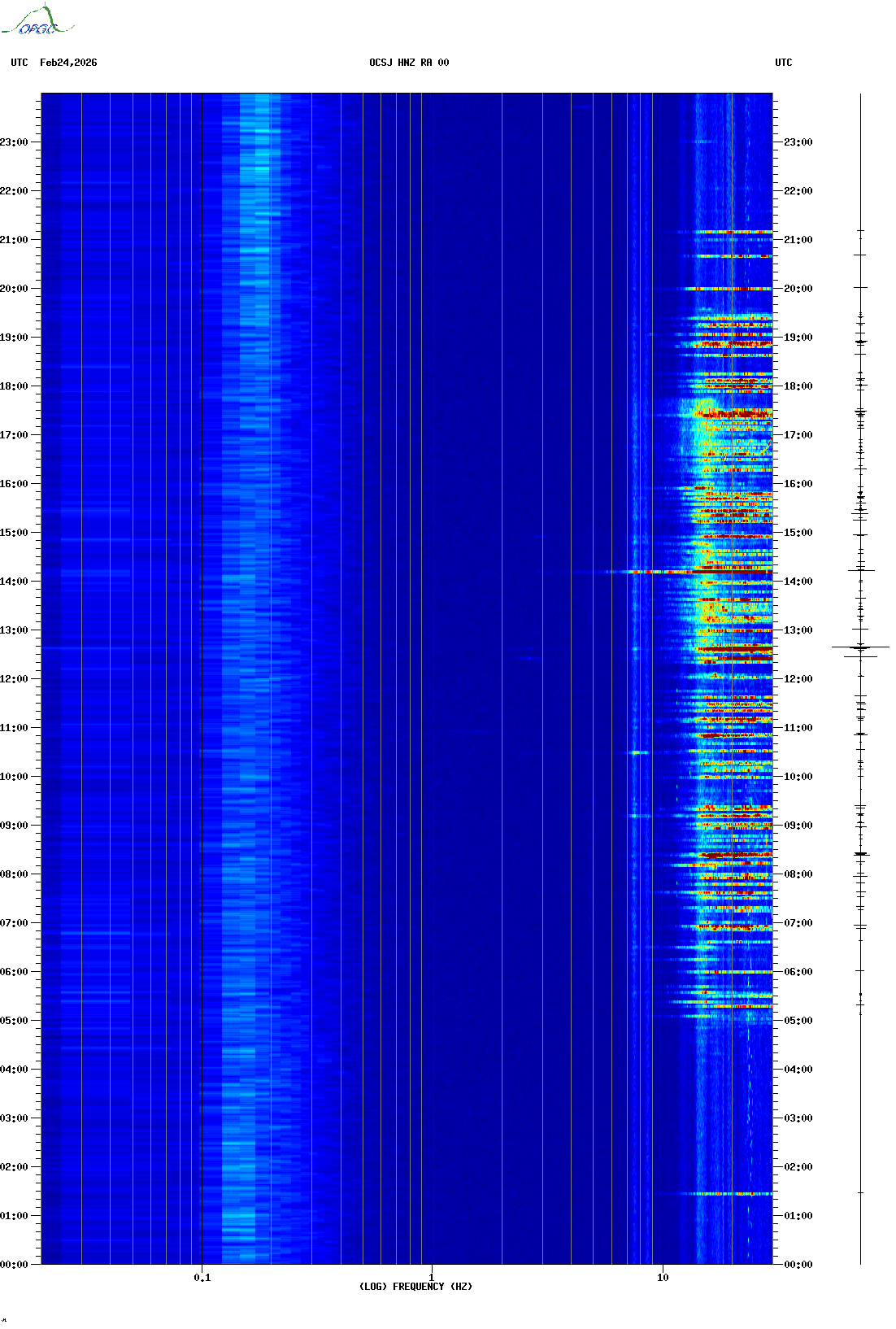Click the (LOG) FREQUENCY (HZ) axis title
Screen dimensions: 896x1329
pos(415,1287)
